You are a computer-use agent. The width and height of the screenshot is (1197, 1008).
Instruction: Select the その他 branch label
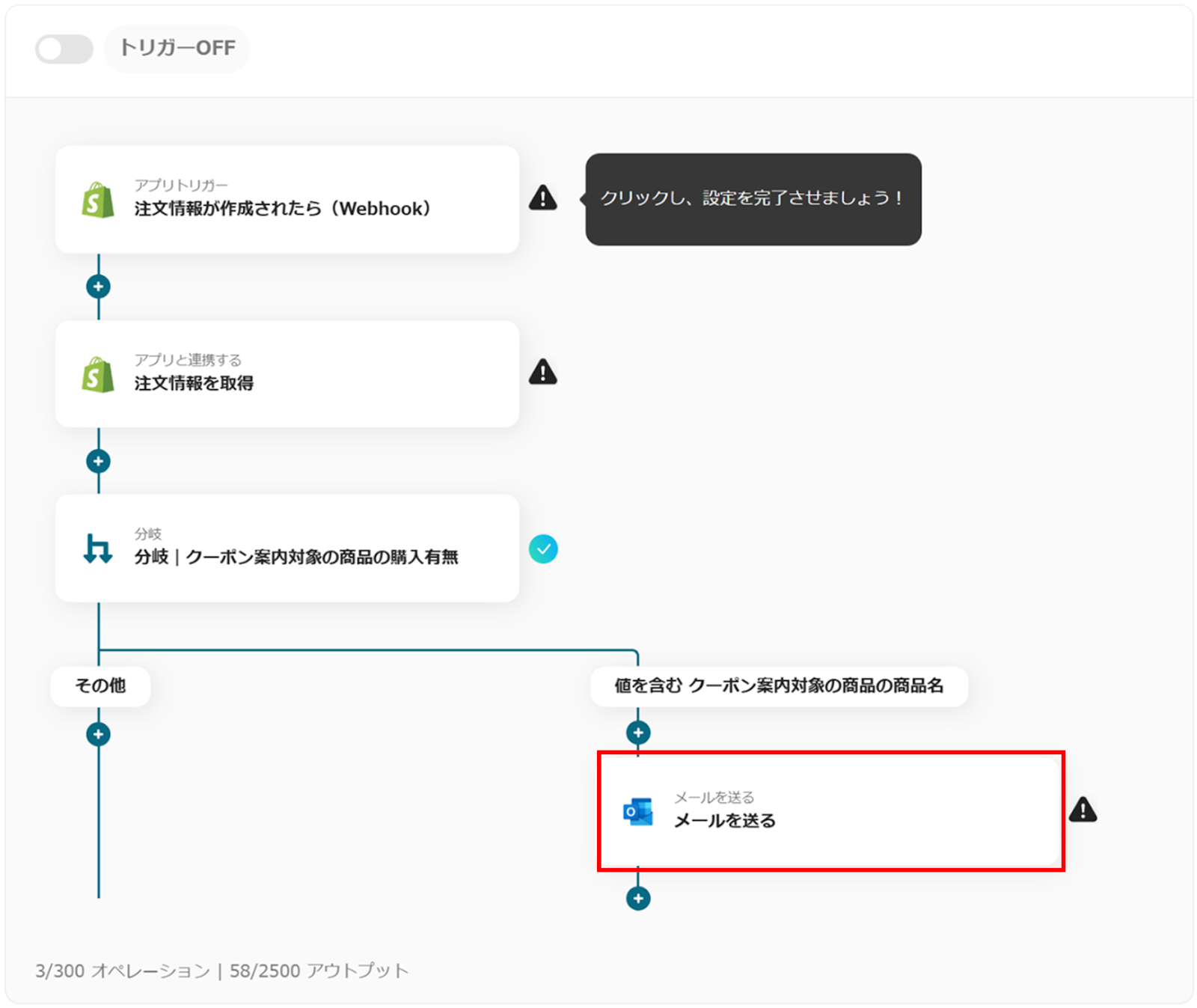coord(100,685)
